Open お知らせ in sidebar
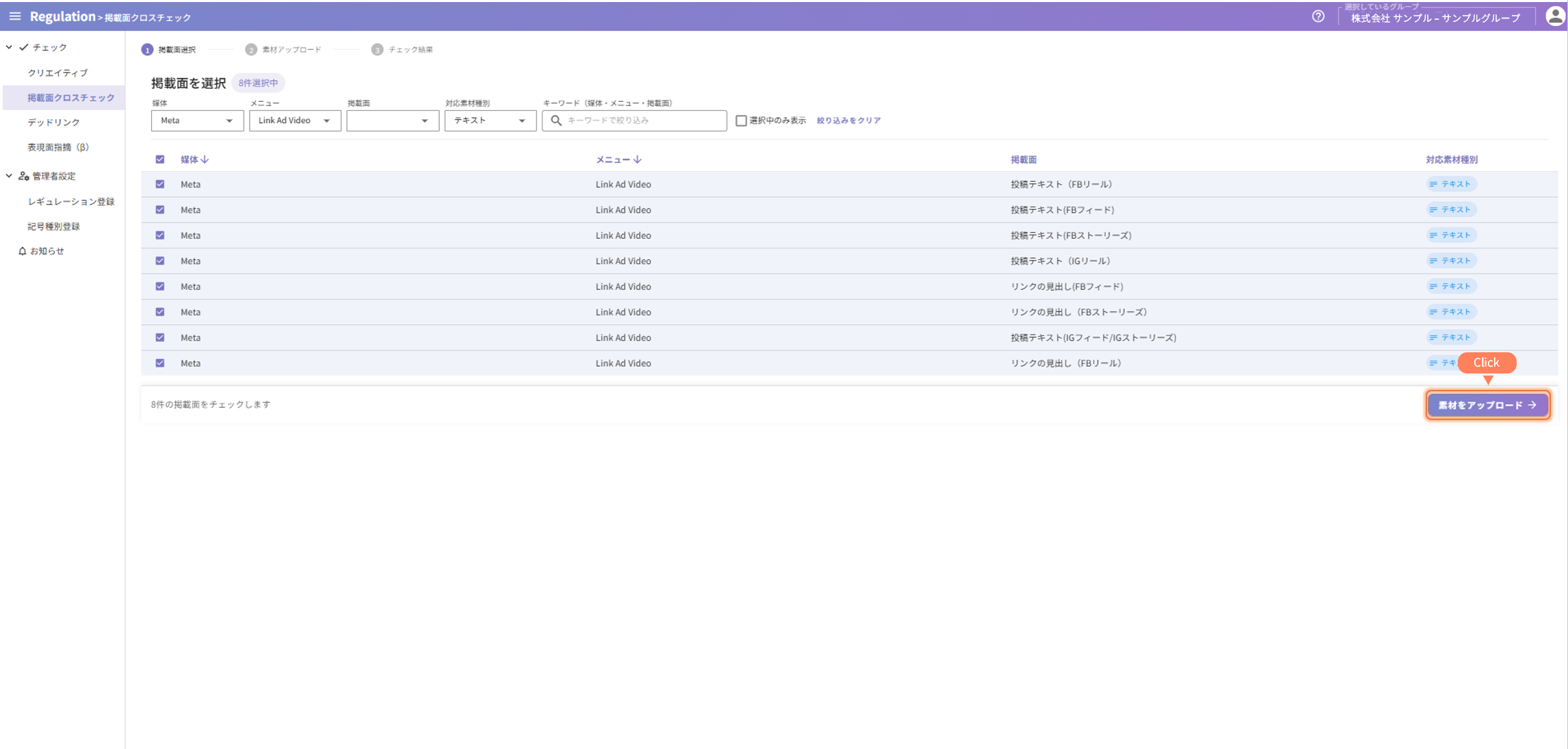 [x=47, y=251]
